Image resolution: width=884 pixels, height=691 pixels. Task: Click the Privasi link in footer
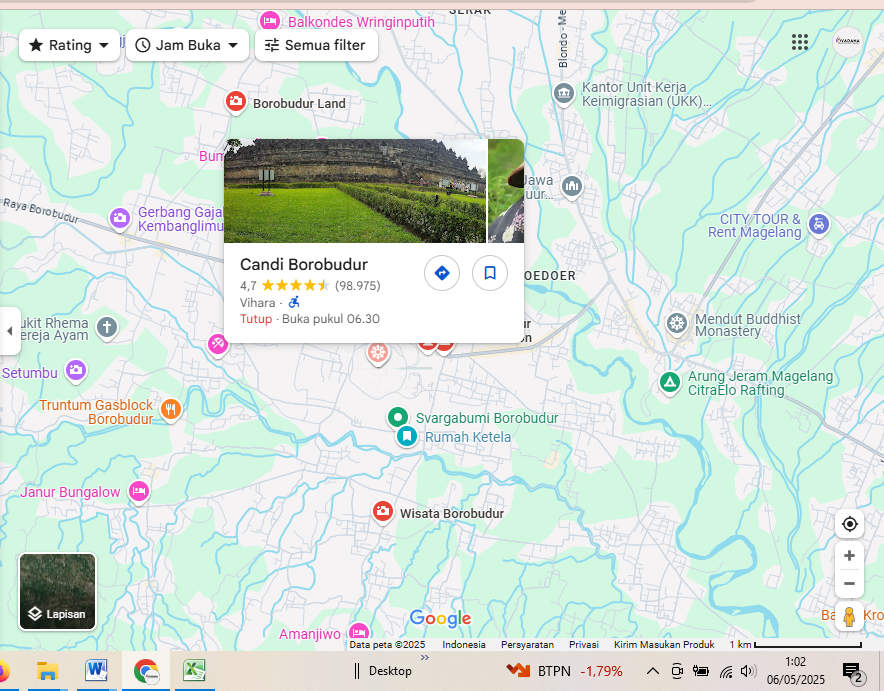(583, 645)
